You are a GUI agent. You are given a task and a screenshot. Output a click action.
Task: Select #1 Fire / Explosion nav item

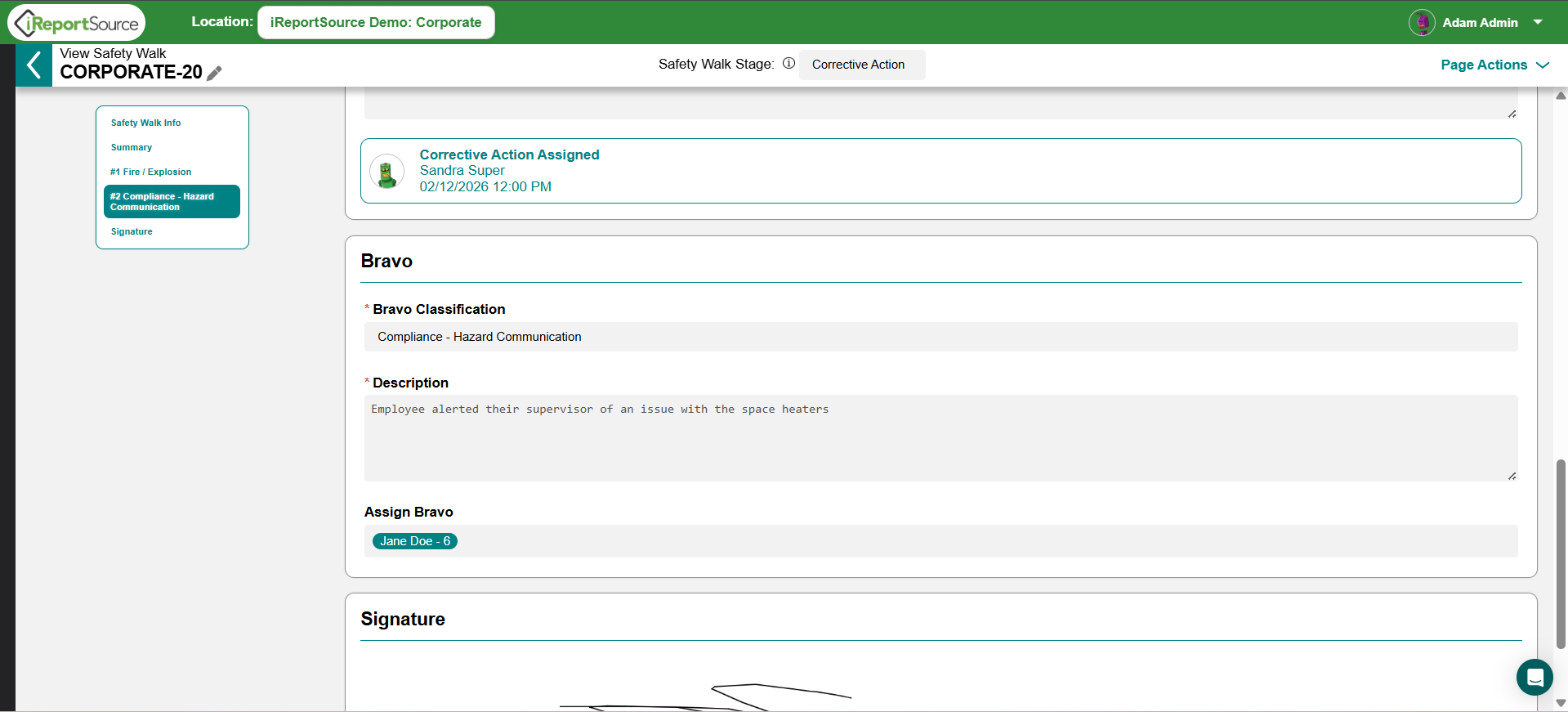151,172
